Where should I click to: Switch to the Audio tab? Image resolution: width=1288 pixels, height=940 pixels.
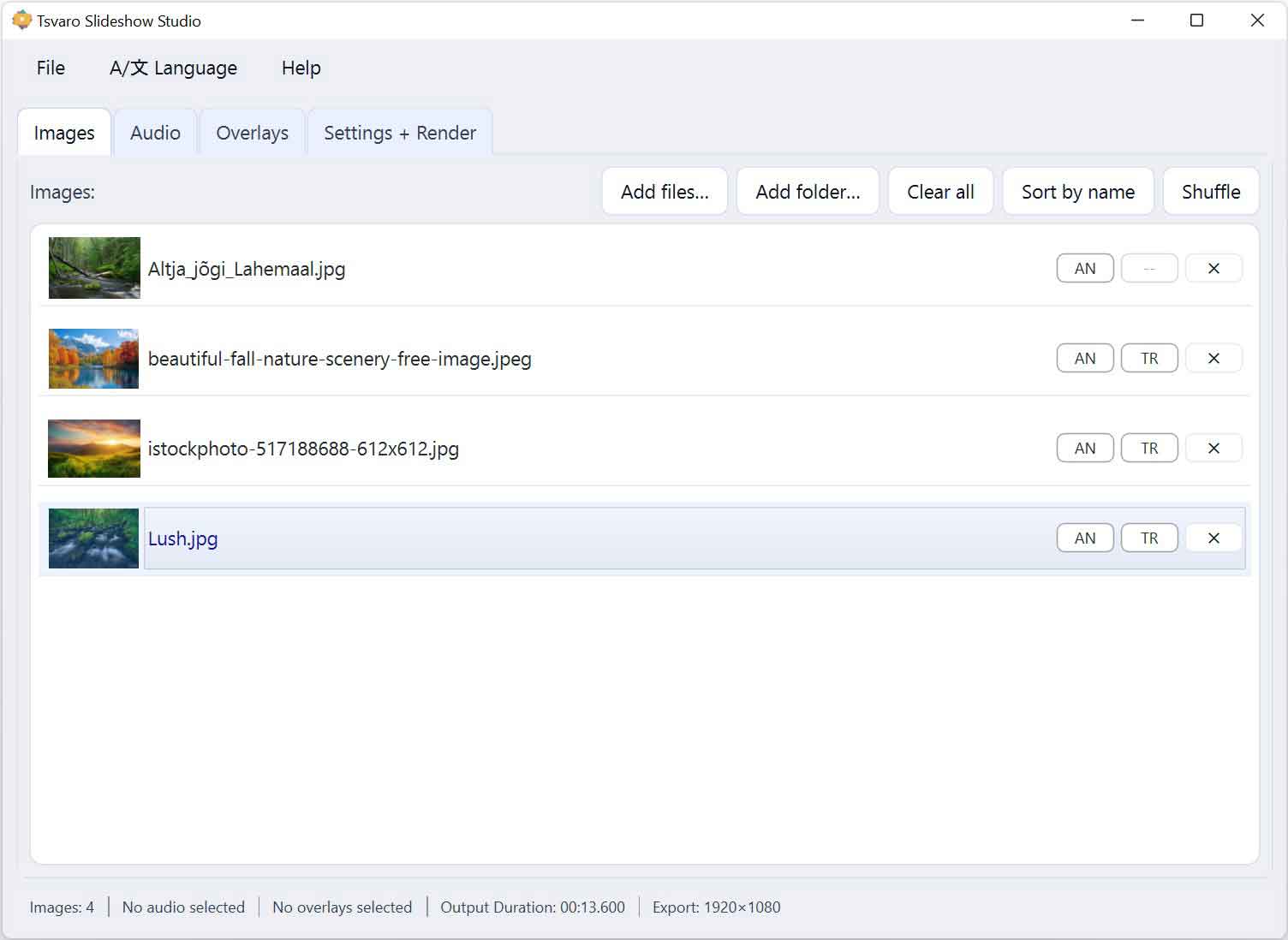[x=155, y=134]
